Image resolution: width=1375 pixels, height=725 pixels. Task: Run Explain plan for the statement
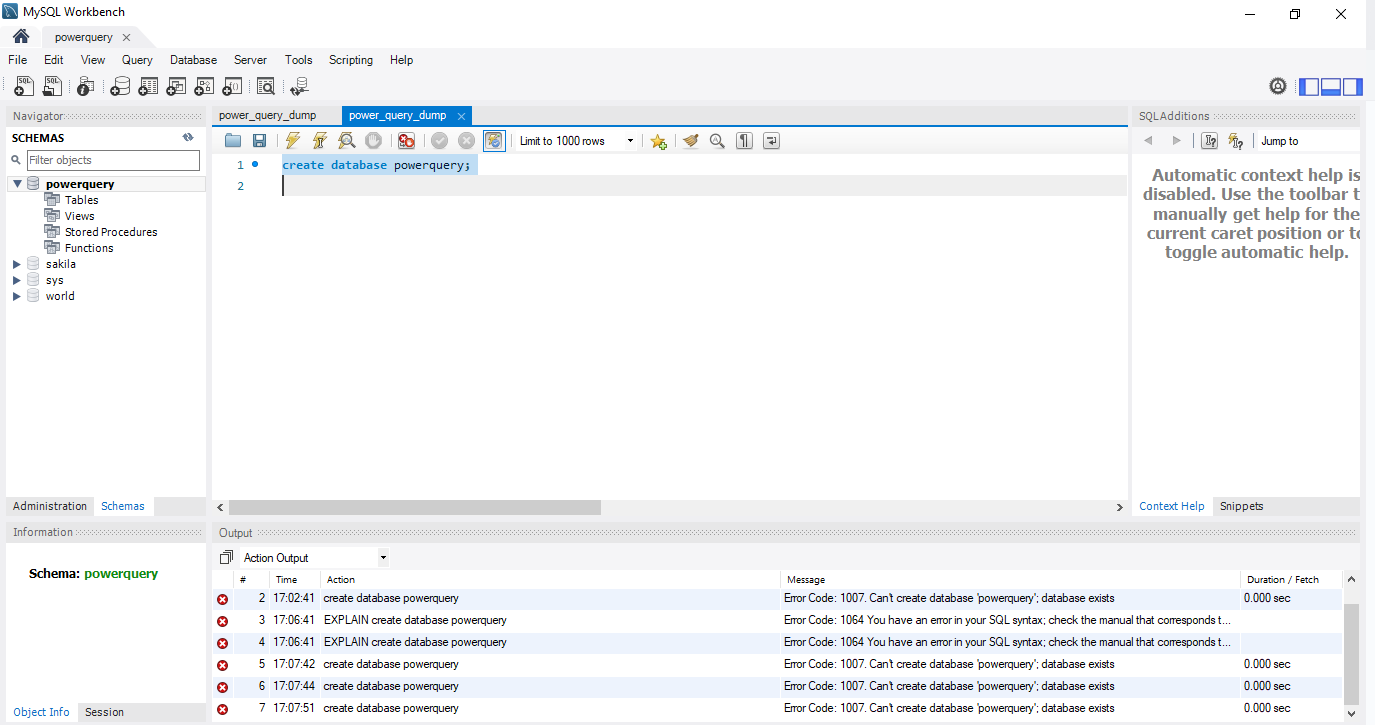[x=346, y=141]
